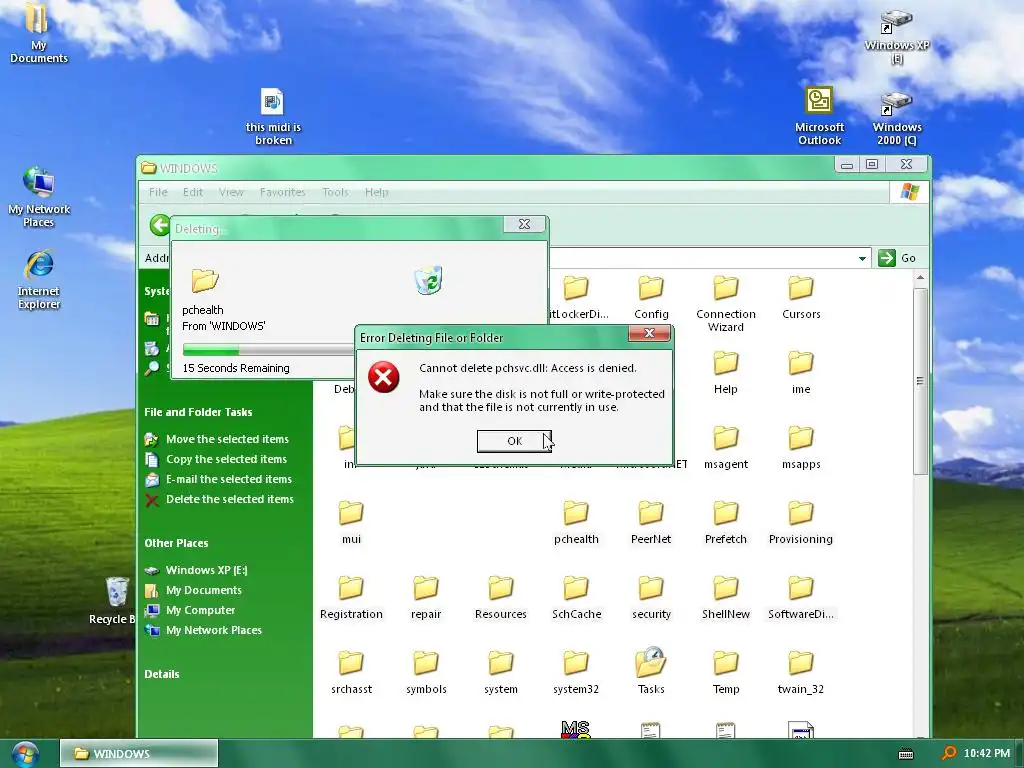Image resolution: width=1024 pixels, height=768 pixels.
Task: Click E-mail the selected items
Action: click(229, 479)
